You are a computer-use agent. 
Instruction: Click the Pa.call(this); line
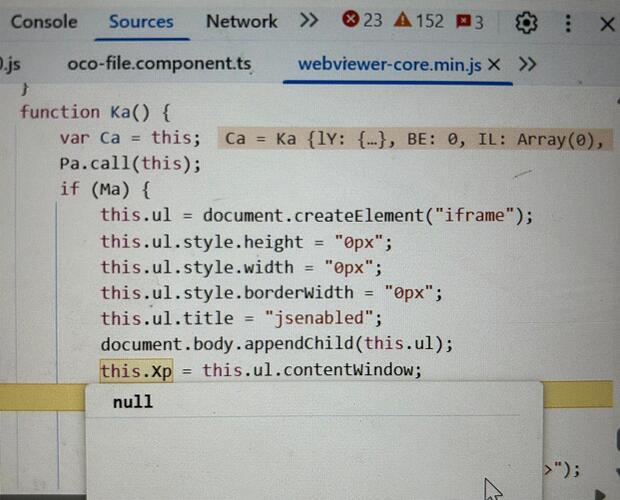[x=130, y=164]
